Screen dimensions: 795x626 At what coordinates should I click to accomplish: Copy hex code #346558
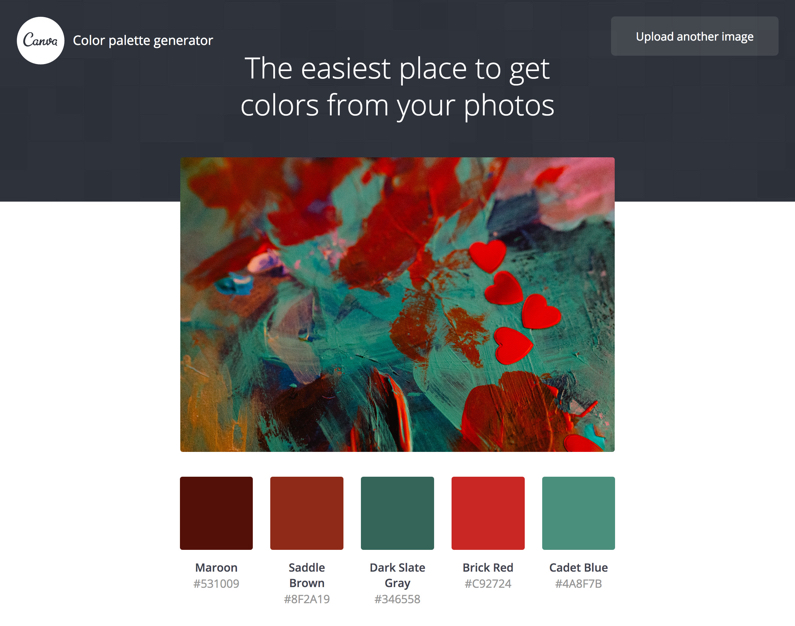tap(398, 599)
